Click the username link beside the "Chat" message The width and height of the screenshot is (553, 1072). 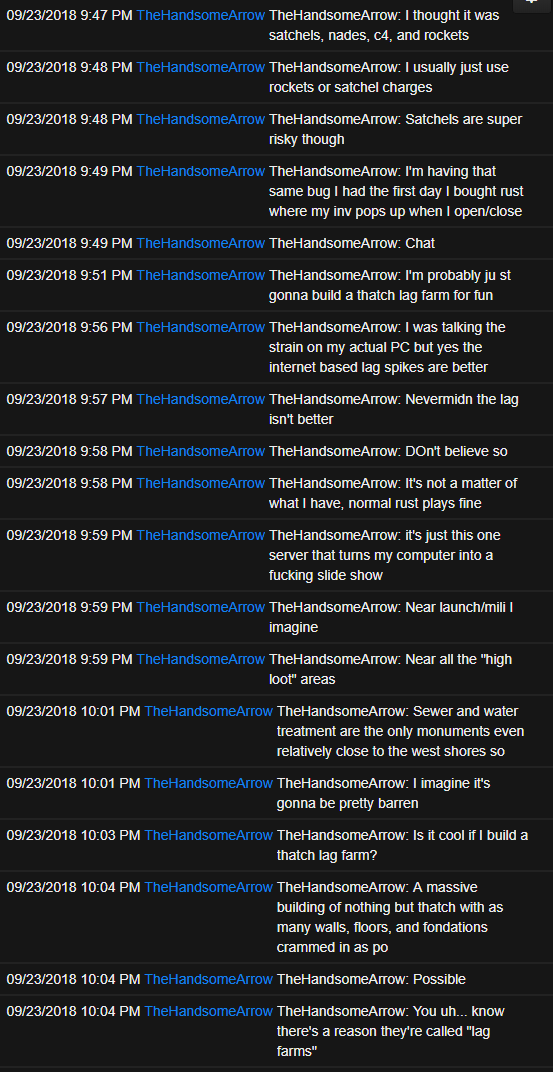point(200,243)
